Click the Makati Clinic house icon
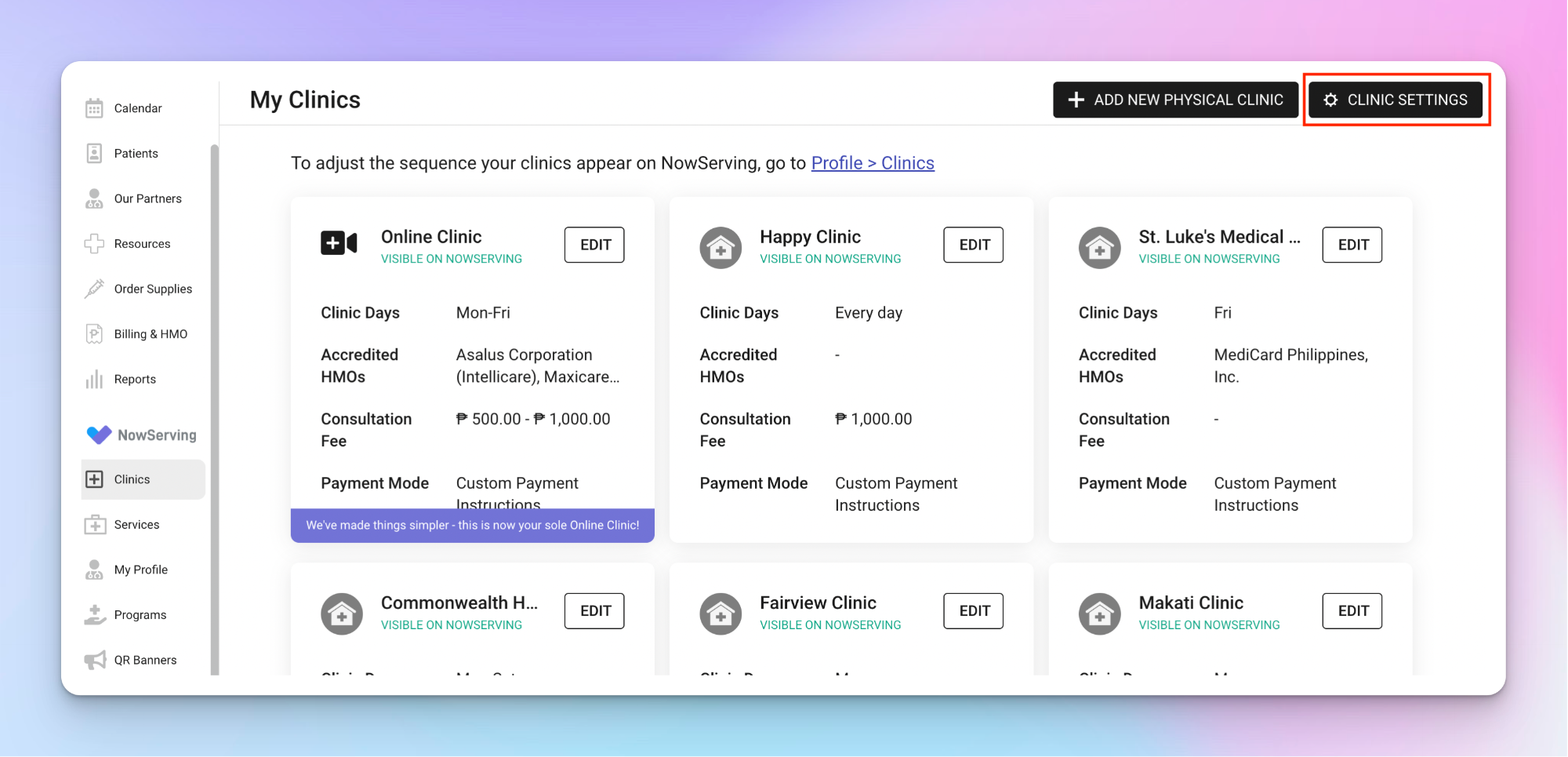 (1099, 614)
